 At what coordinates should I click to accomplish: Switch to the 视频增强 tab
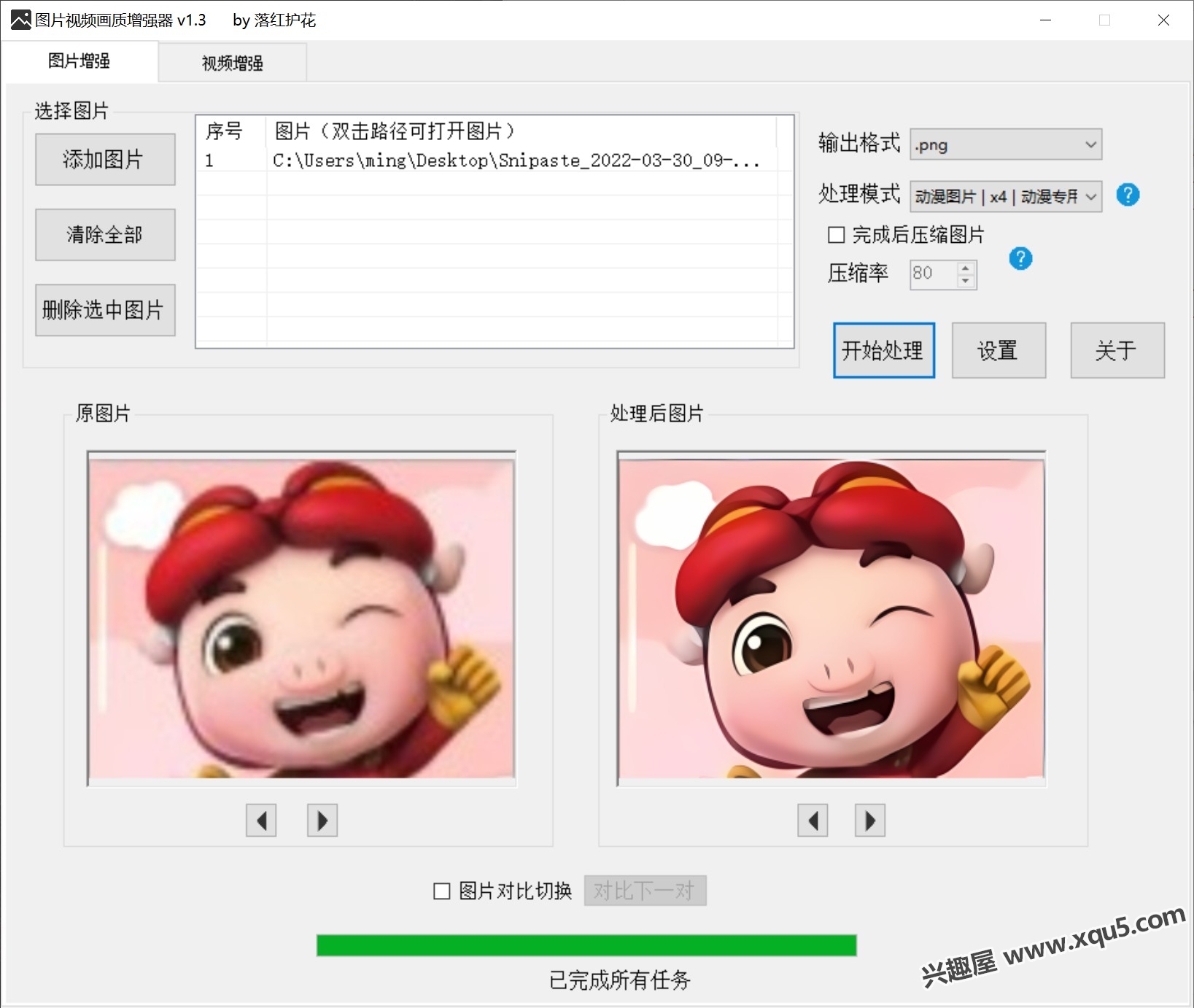(x=232, y=63)
